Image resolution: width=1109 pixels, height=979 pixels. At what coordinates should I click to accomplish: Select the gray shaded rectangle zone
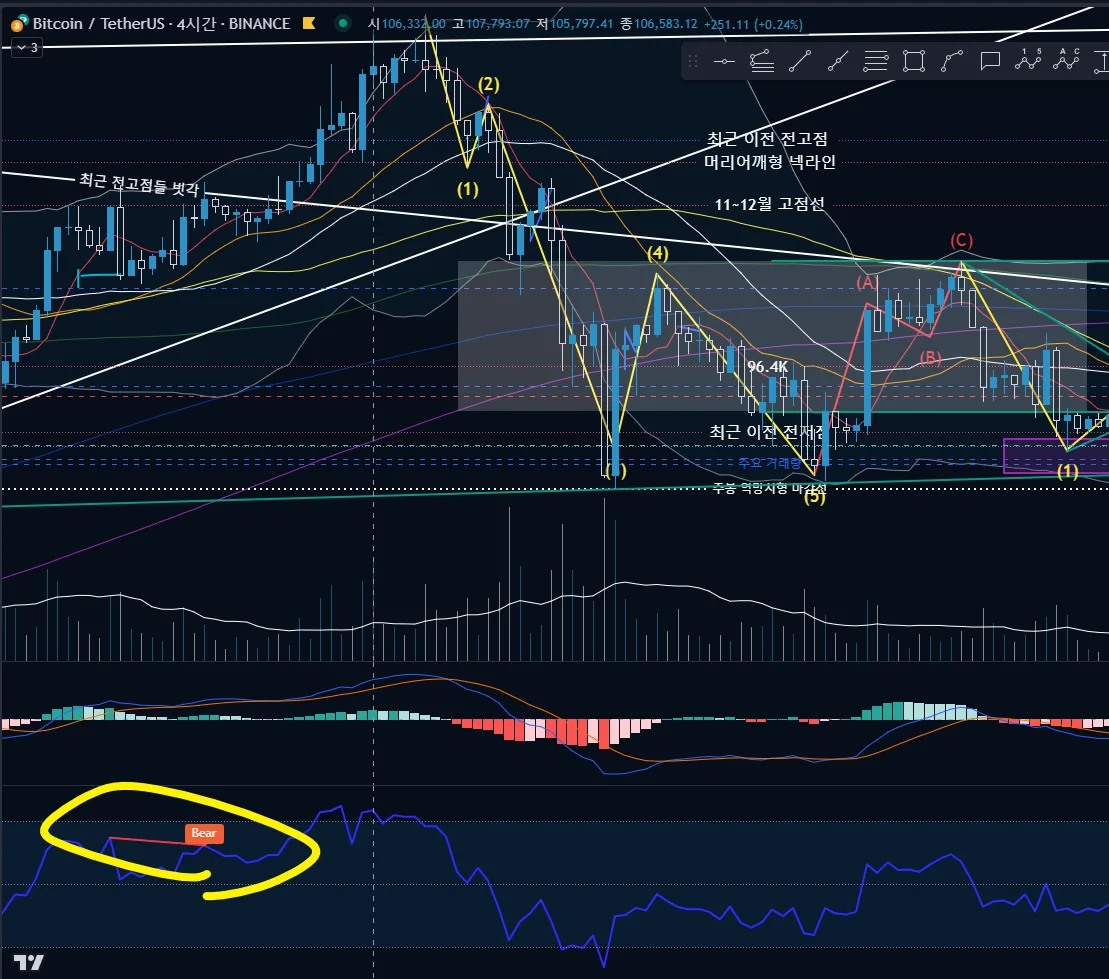[772, 336]
